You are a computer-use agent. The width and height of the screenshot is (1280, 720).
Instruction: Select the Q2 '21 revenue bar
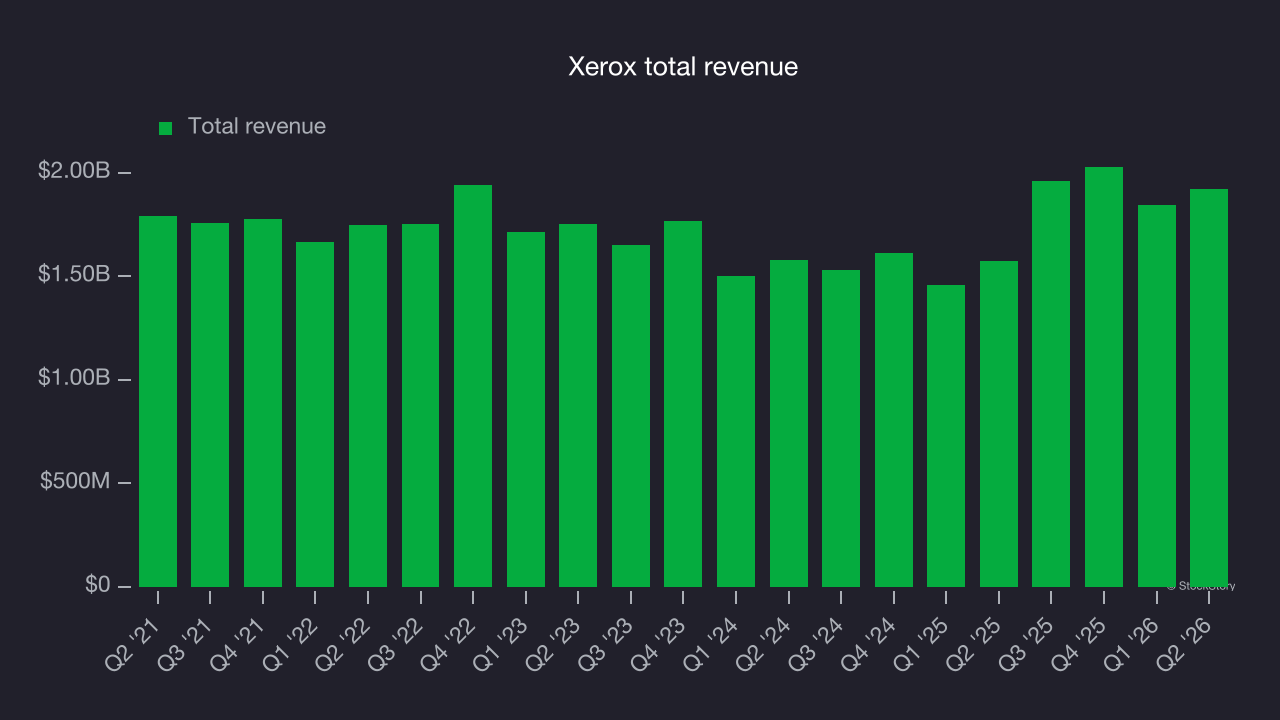pos(158,401)
